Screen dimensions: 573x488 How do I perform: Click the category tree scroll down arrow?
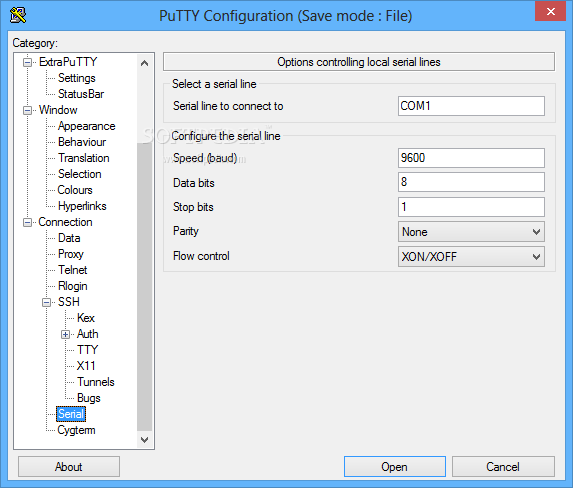tap(144, 439)
